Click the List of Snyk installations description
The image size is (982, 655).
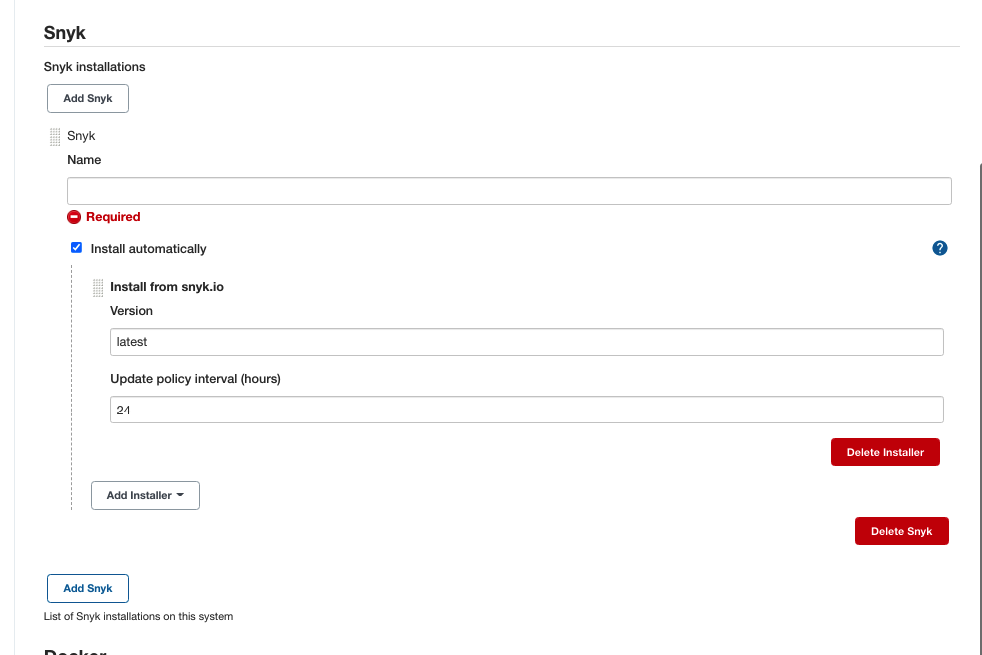(x=138, y=616)
